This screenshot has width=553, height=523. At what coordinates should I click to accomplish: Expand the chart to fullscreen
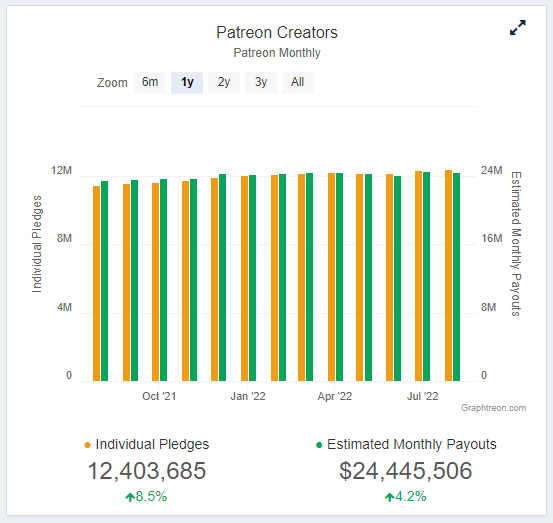518,28
